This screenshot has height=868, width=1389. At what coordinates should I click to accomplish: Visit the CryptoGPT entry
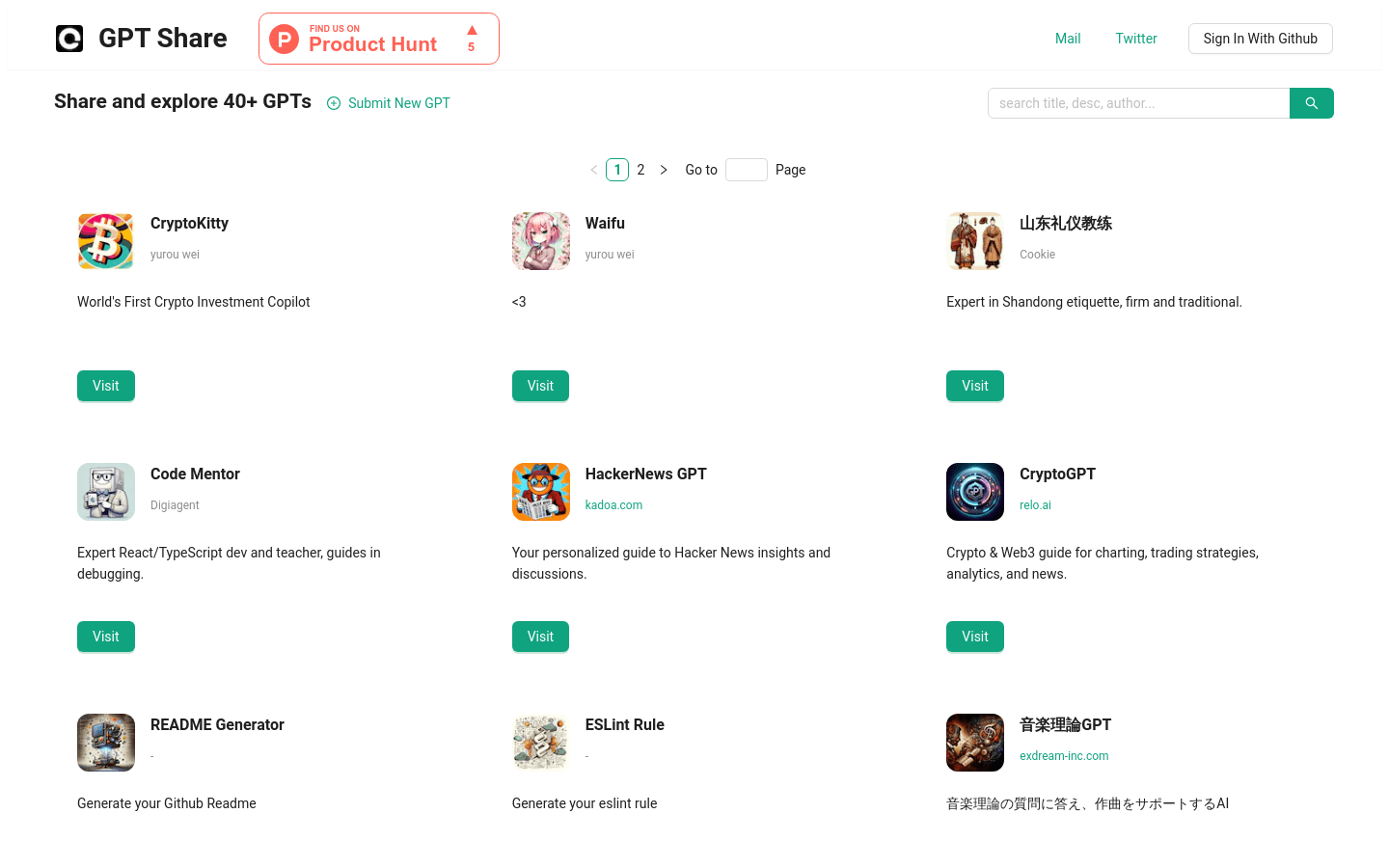point(975,637)
